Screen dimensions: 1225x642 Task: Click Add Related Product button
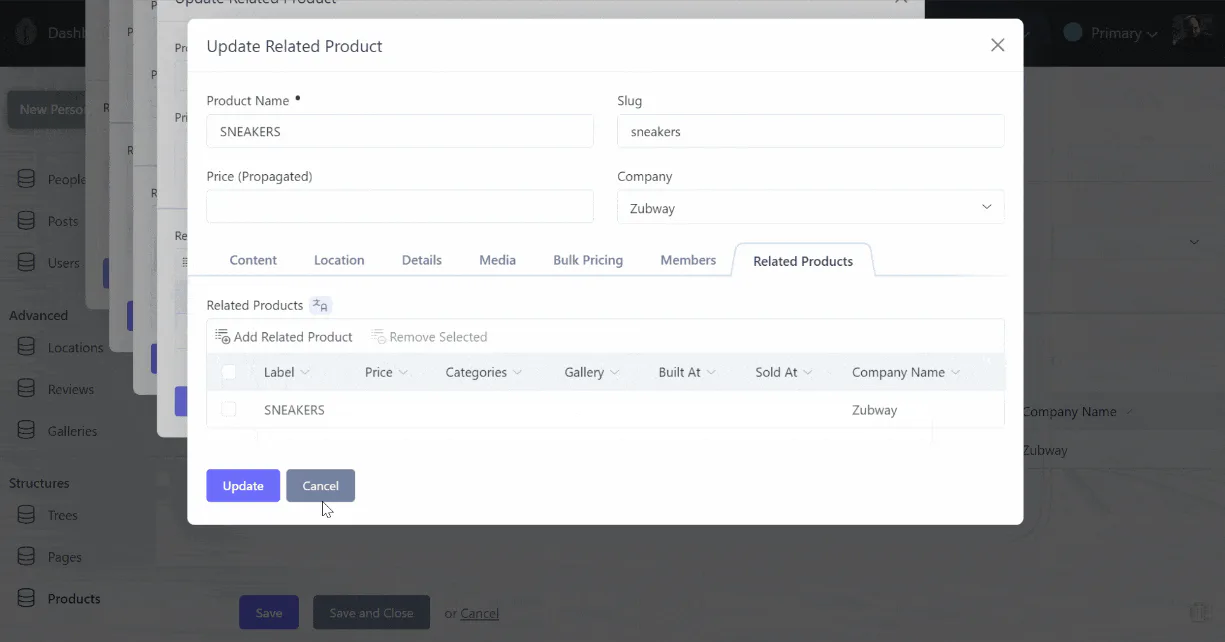(284, 337)
